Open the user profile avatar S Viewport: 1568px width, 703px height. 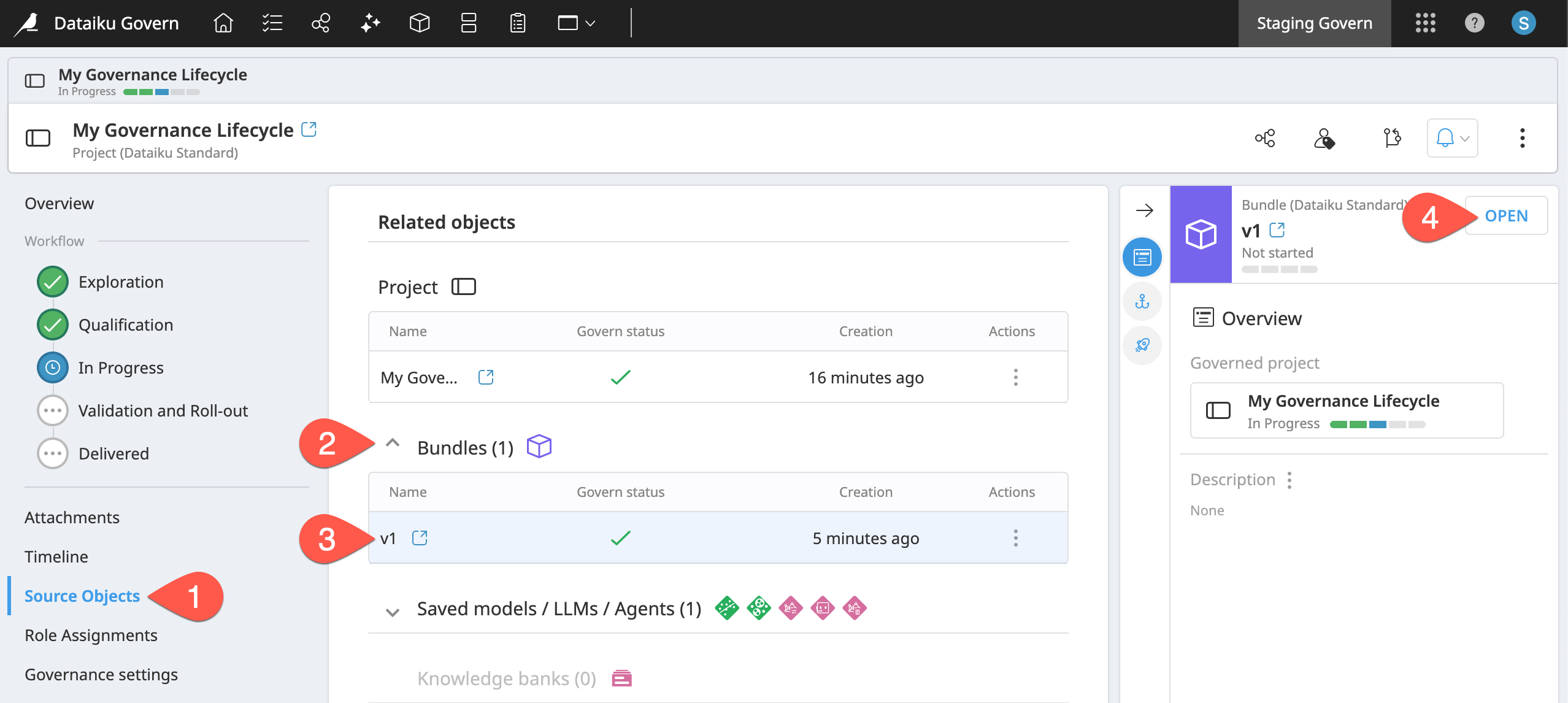click(1523, 23)
